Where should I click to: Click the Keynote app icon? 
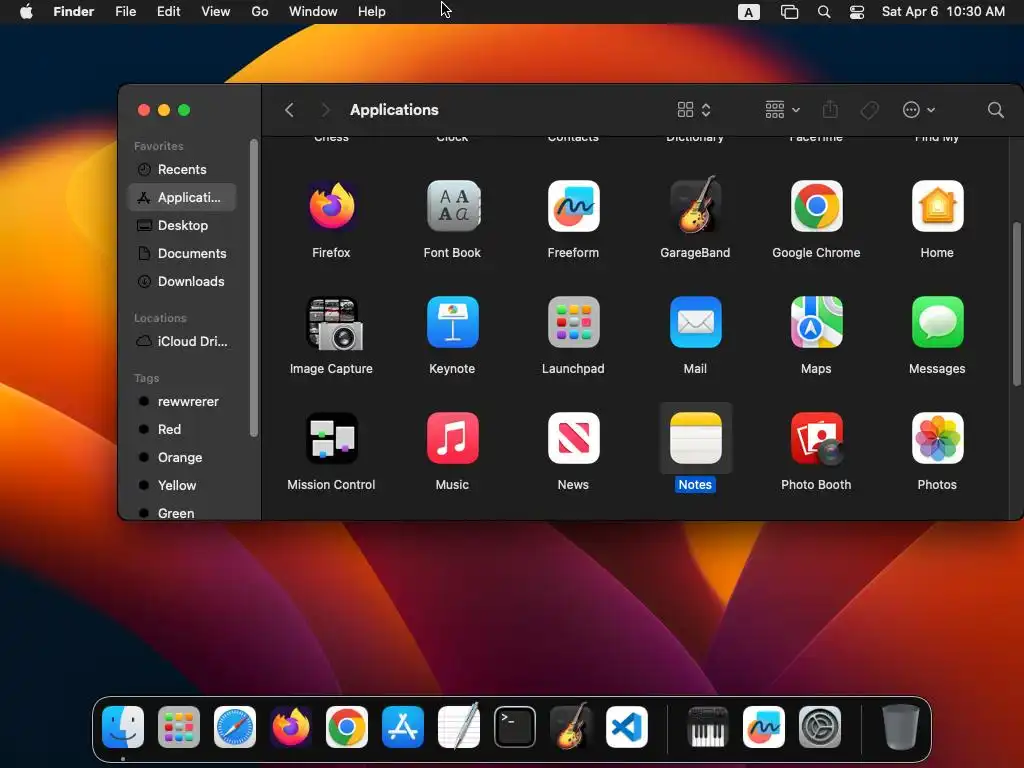coord(453,322)
